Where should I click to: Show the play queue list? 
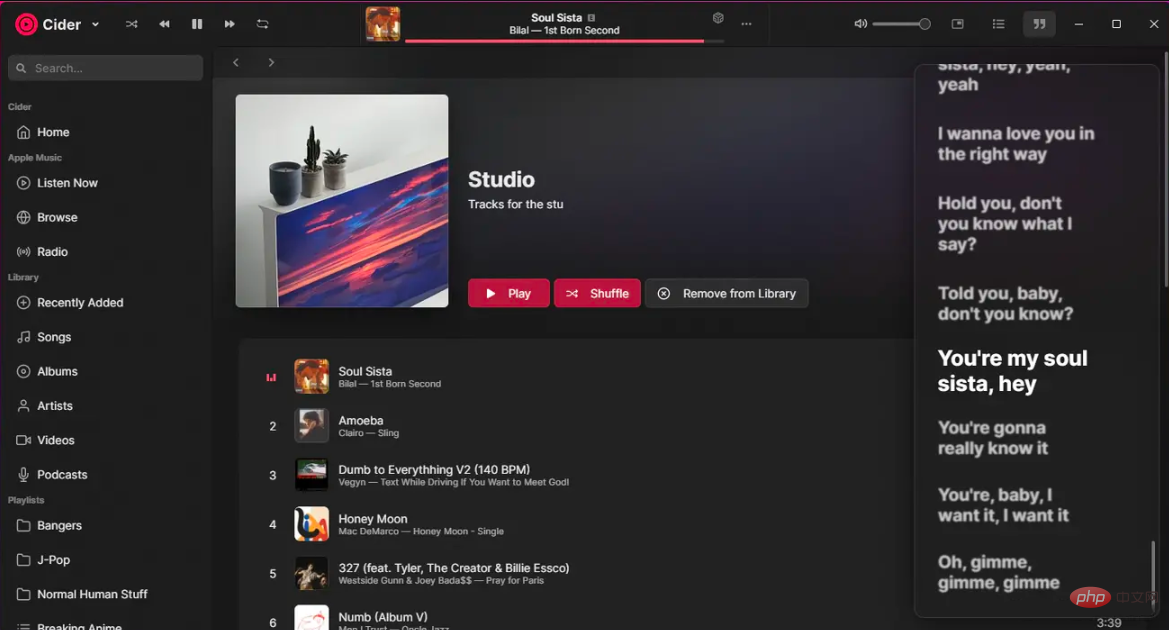998,24
